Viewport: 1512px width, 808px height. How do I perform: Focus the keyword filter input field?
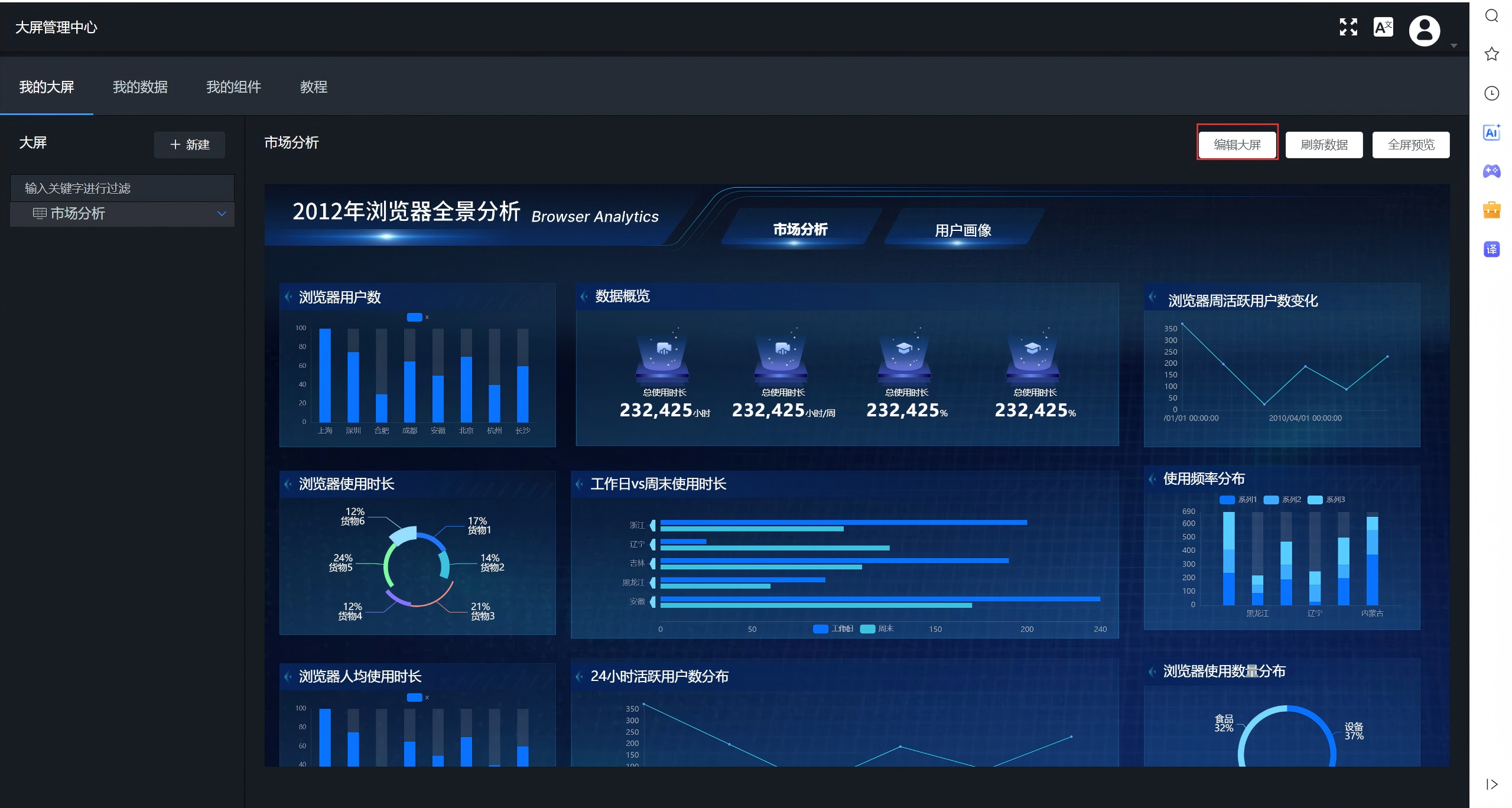coord(122,188)
